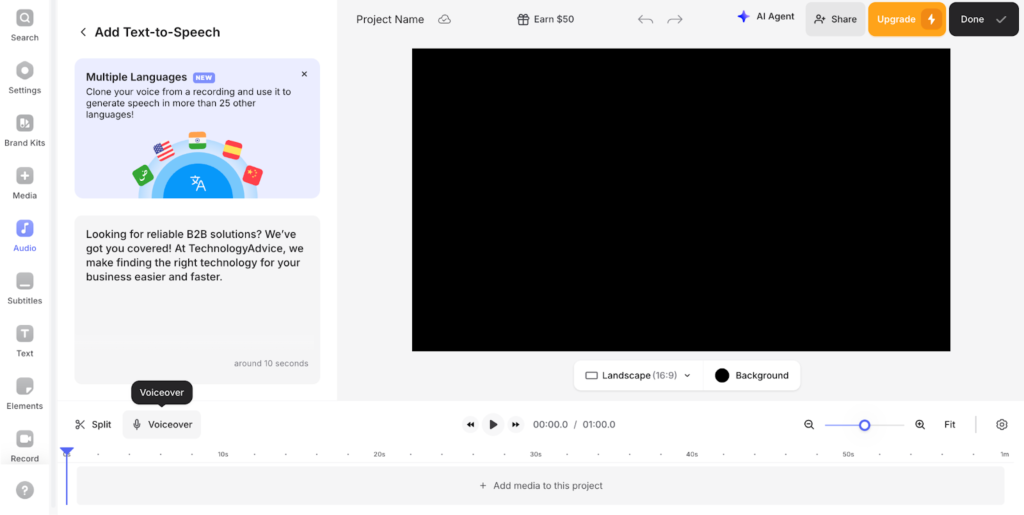This screenshot has height=515, width=1024.
Task: Click into the text-to-speech script box
Action: tap(197, 300)
